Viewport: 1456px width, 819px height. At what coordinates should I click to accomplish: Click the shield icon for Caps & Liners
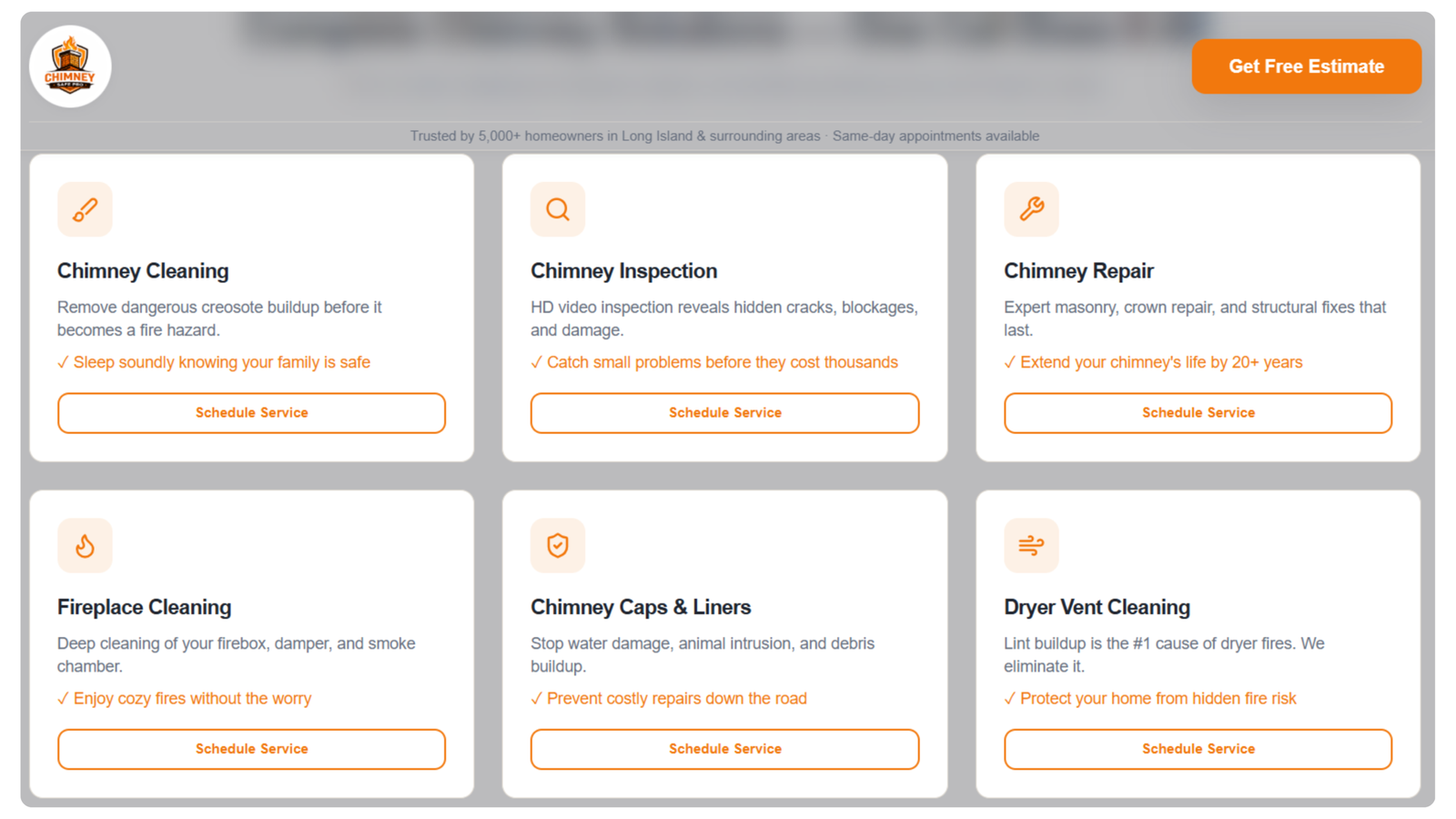pos(558,545)
